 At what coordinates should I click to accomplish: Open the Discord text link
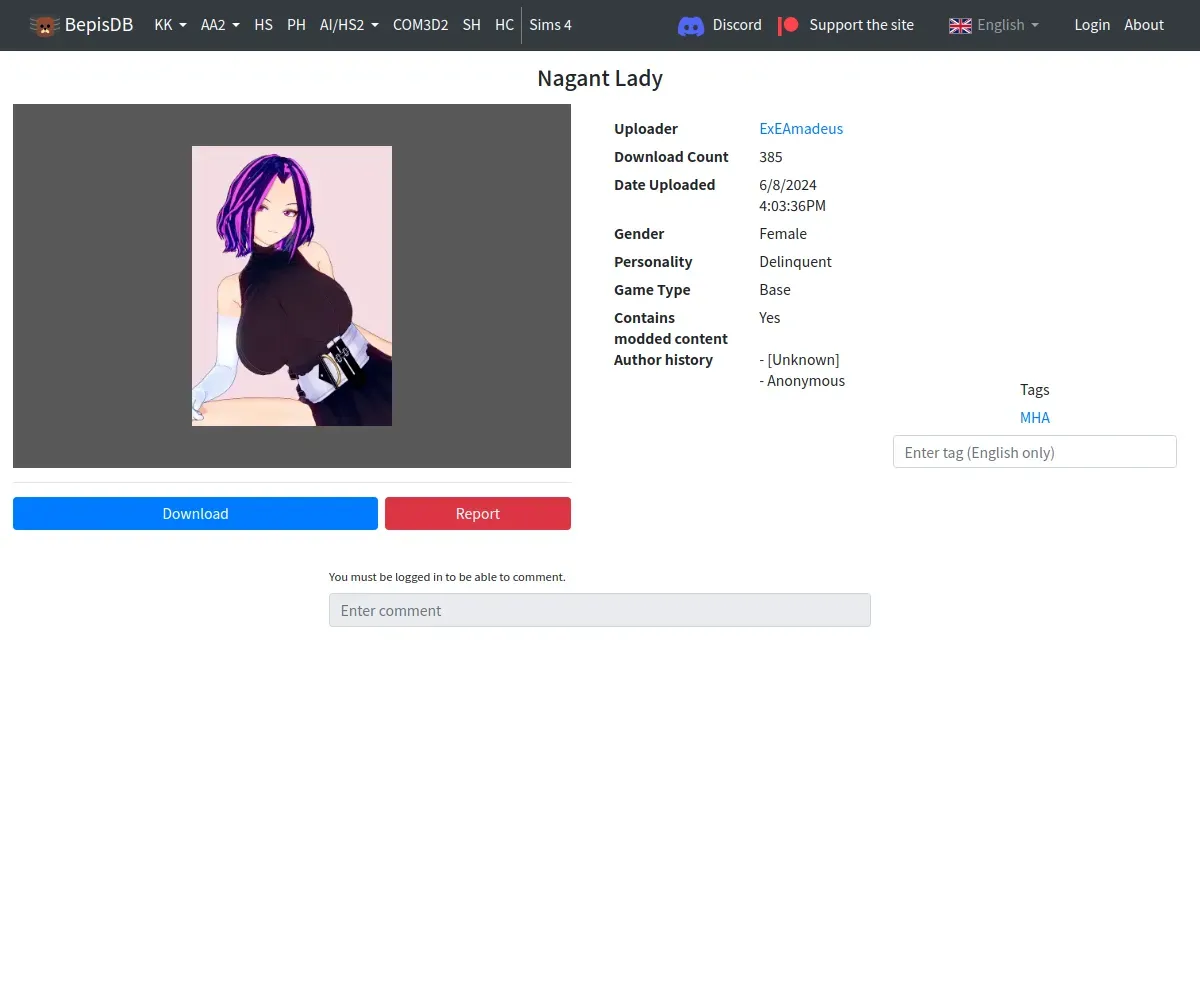click(737, 25)
